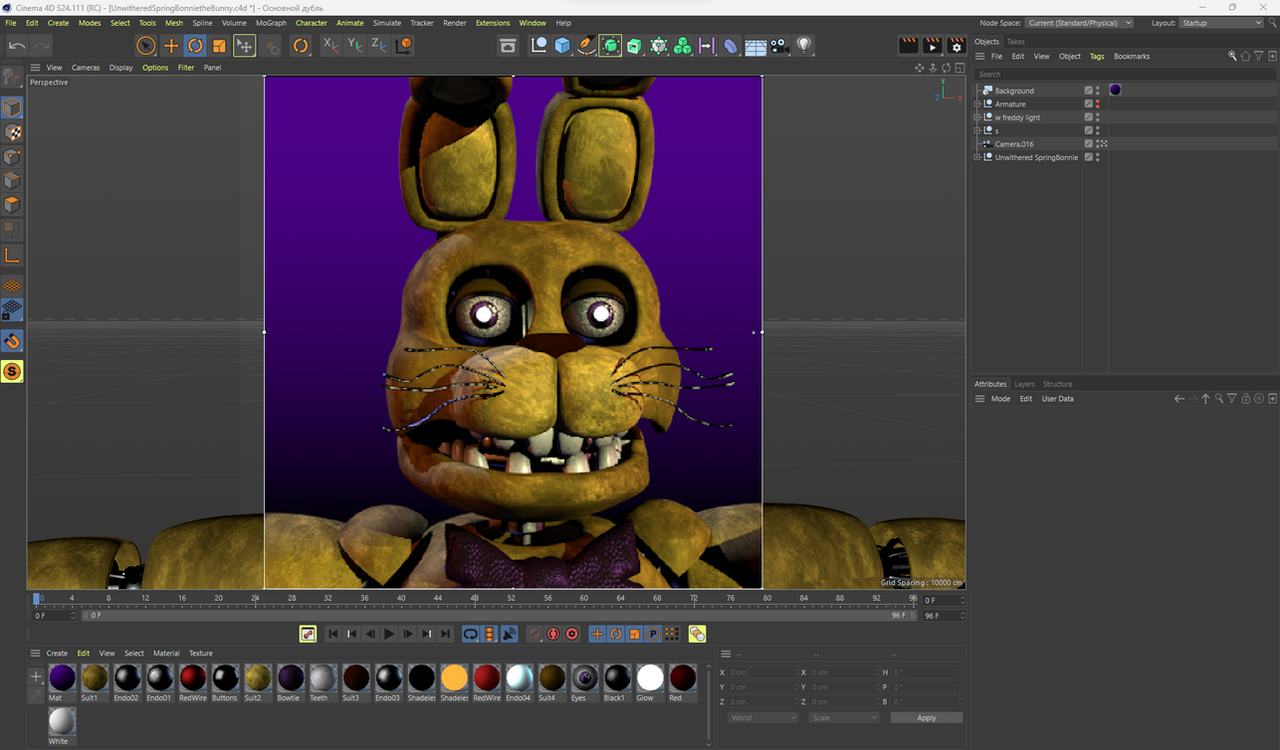Open the Simulate menu

[387, 23]
